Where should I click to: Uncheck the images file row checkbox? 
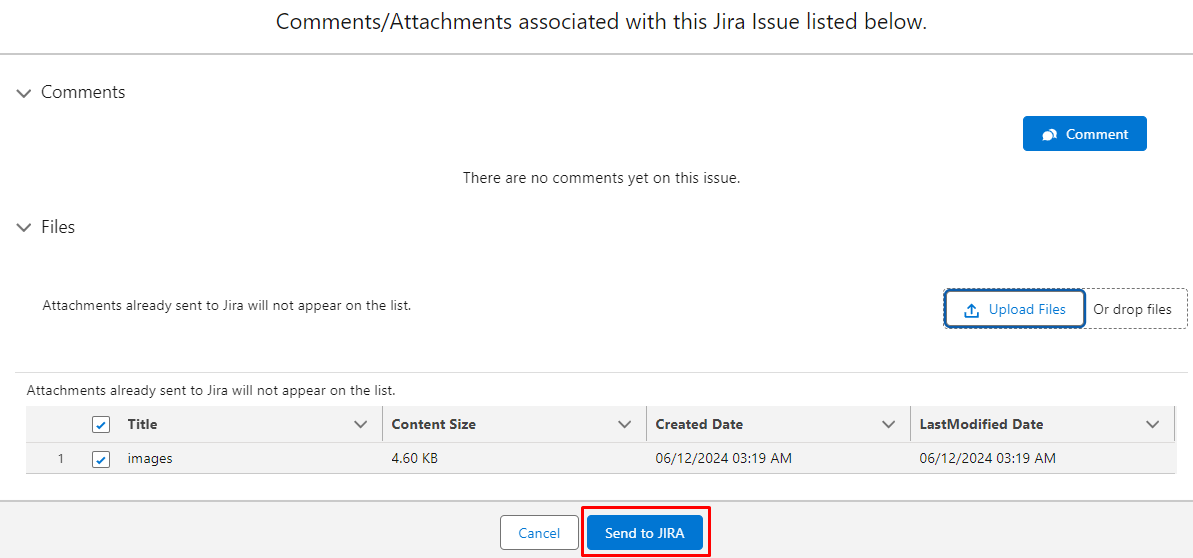[100, 459]
